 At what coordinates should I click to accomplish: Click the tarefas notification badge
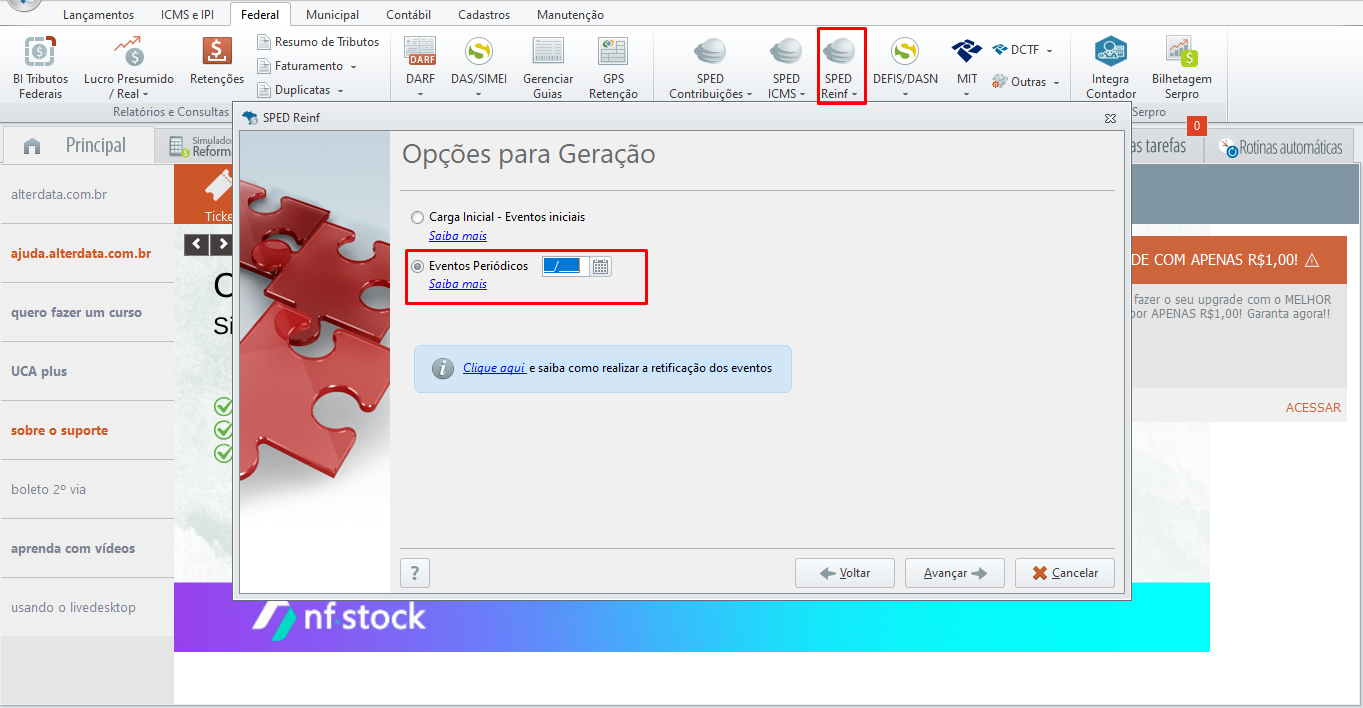click(x=1196, y=126)
